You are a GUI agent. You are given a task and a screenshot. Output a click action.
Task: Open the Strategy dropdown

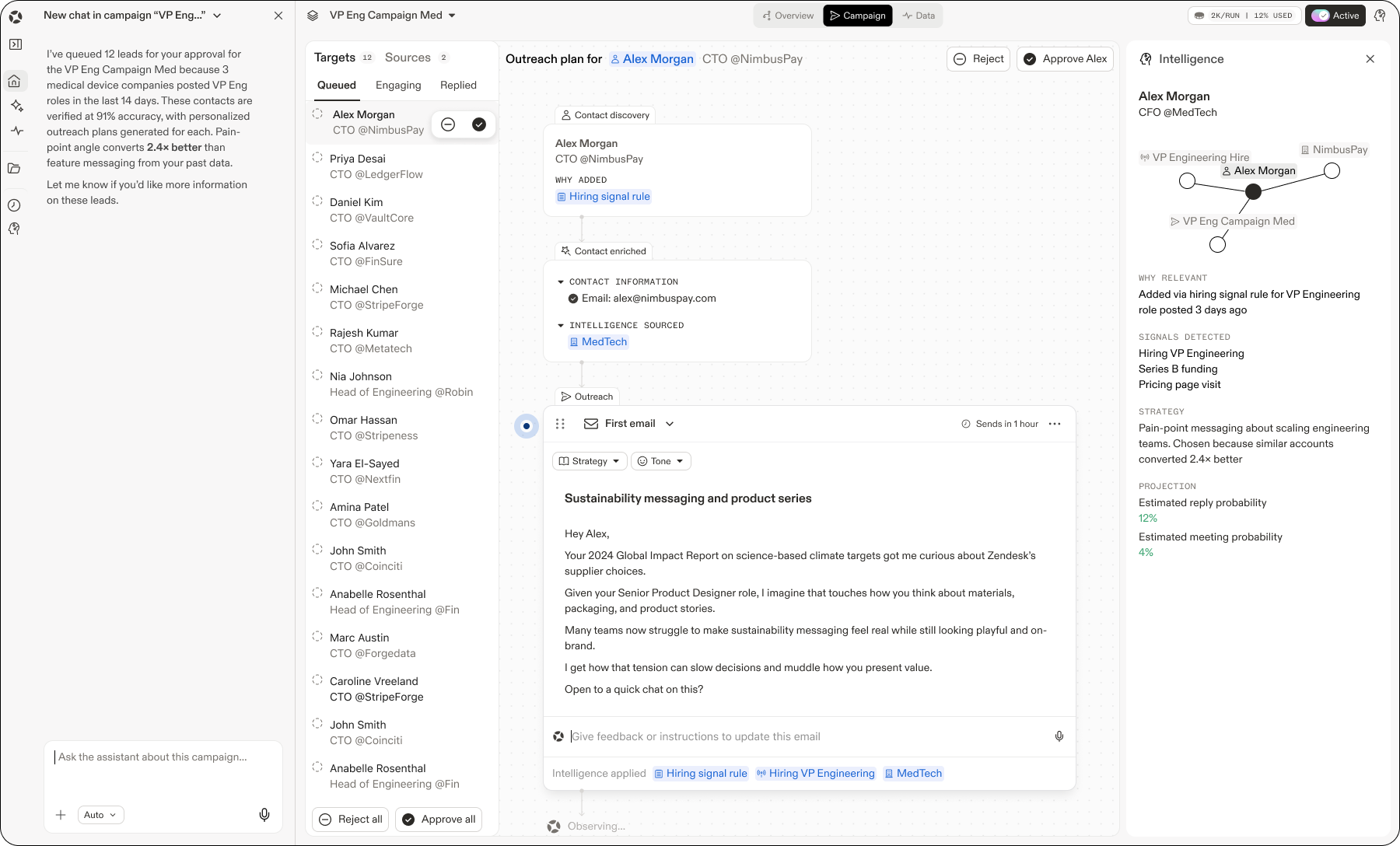pos(590,461)
